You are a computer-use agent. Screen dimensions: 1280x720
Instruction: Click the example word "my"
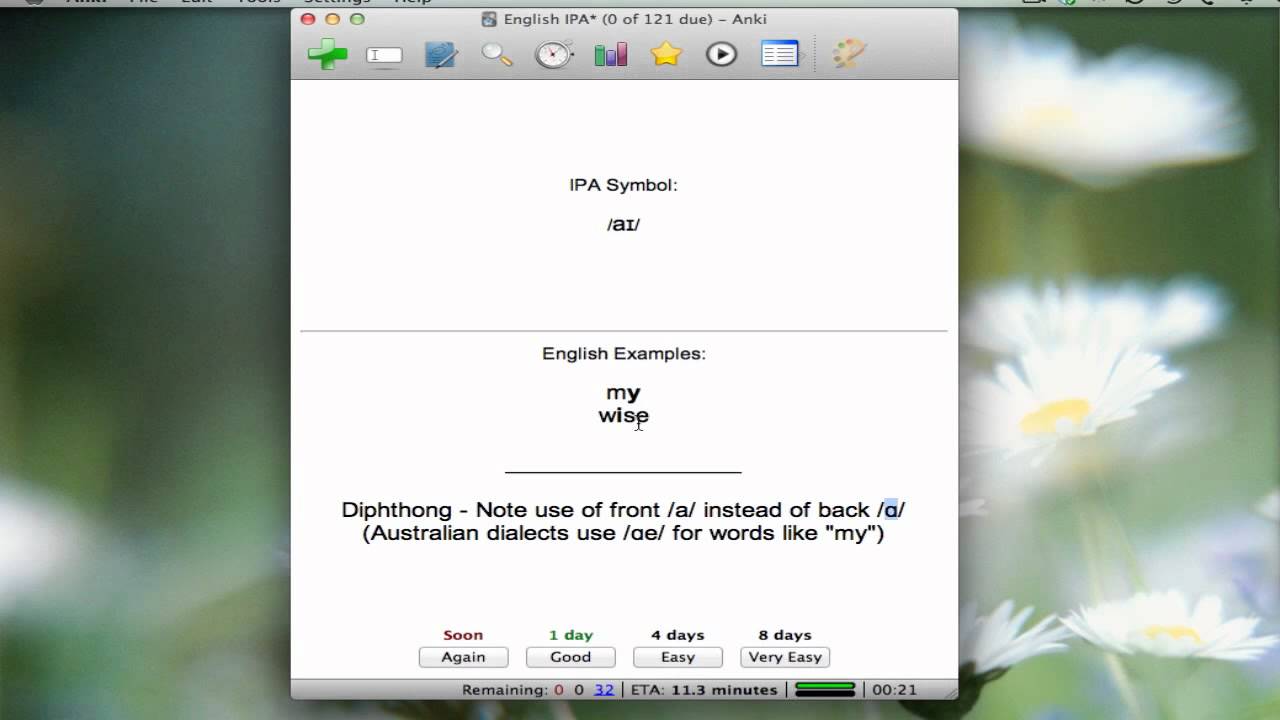(x=623, y=393)
